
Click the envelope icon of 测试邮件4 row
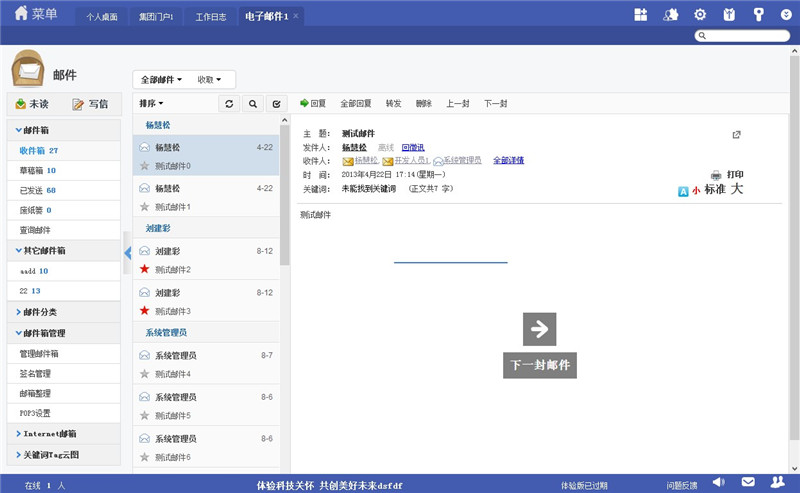click(x=144, y=355)
